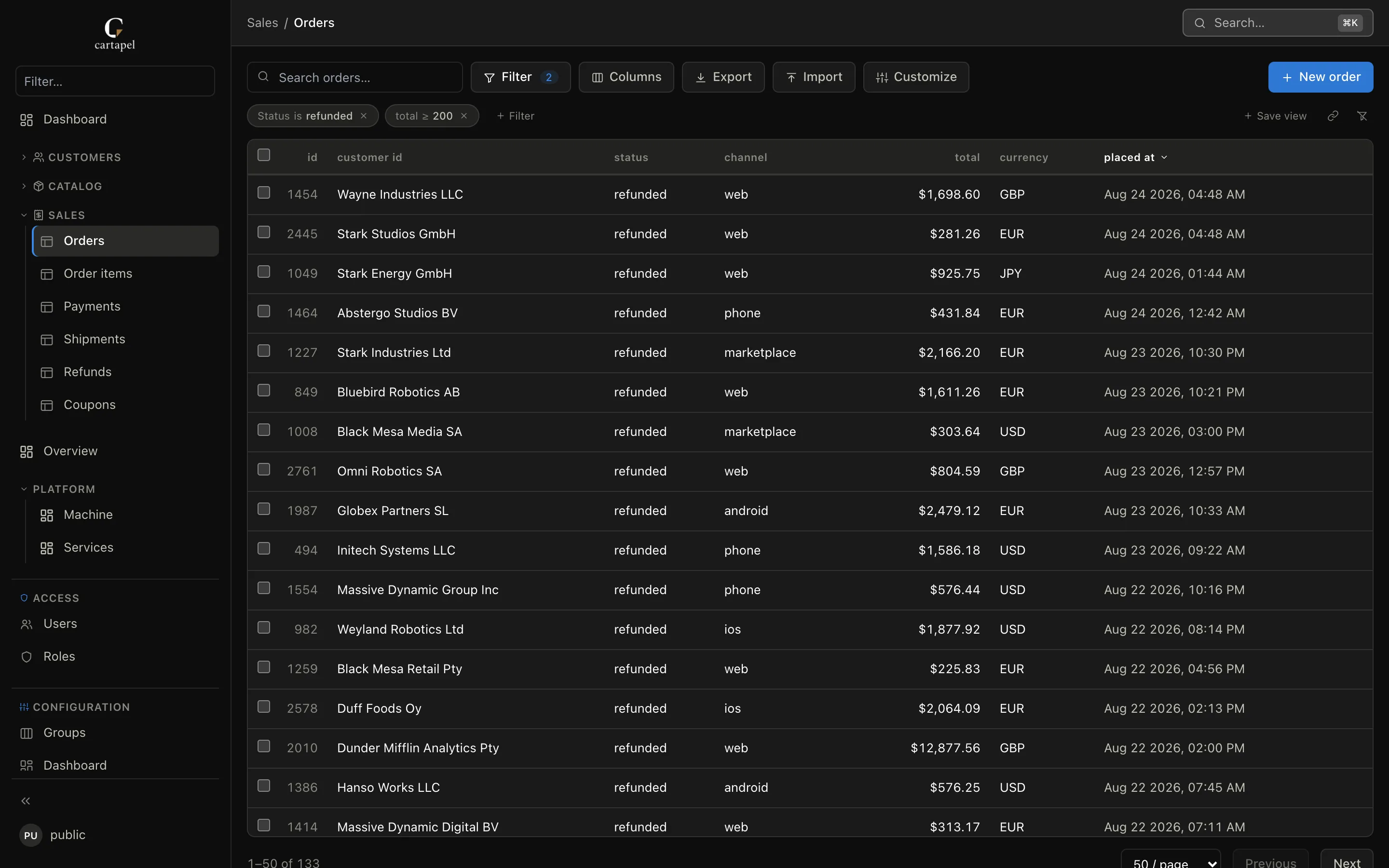Check the row for Dunder Mifflin Analytics Pty
The height and width of the screenshot is (868, 1389).
264,746
